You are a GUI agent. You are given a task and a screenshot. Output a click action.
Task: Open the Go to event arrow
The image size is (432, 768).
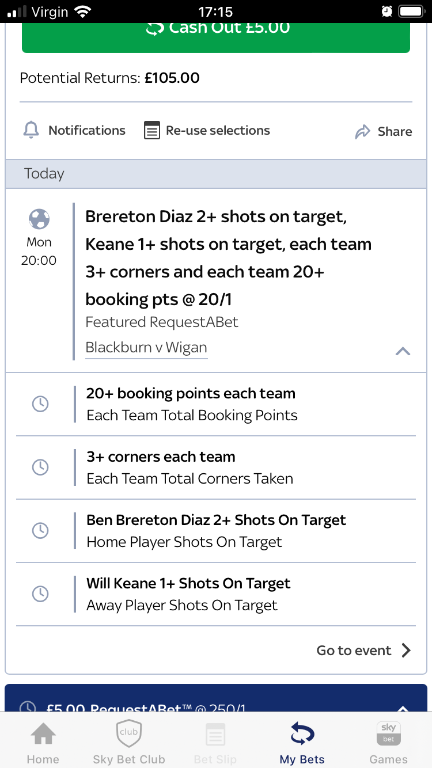[406, 650]
